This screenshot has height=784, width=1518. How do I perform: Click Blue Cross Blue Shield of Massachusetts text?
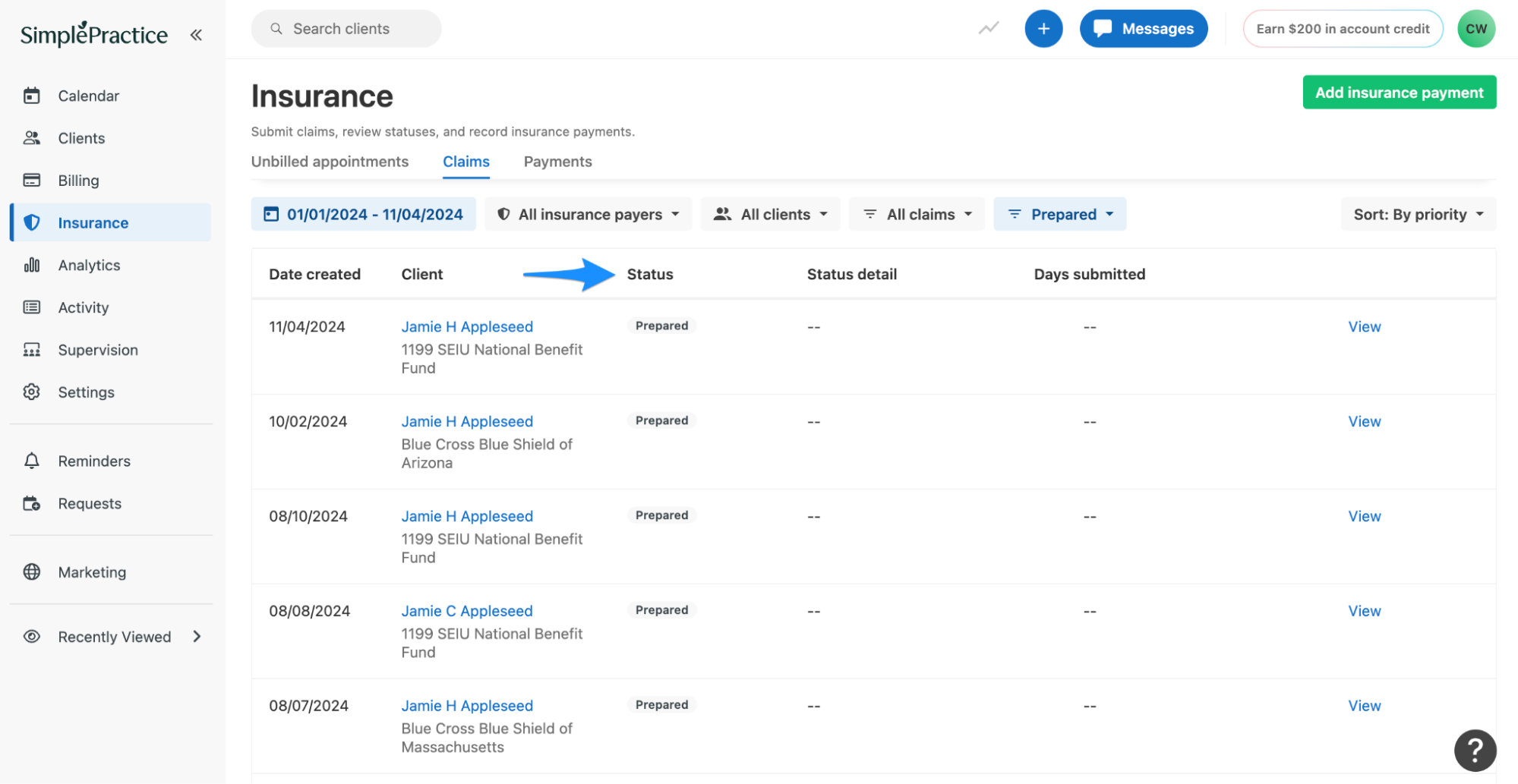click(x=487, y=738)
